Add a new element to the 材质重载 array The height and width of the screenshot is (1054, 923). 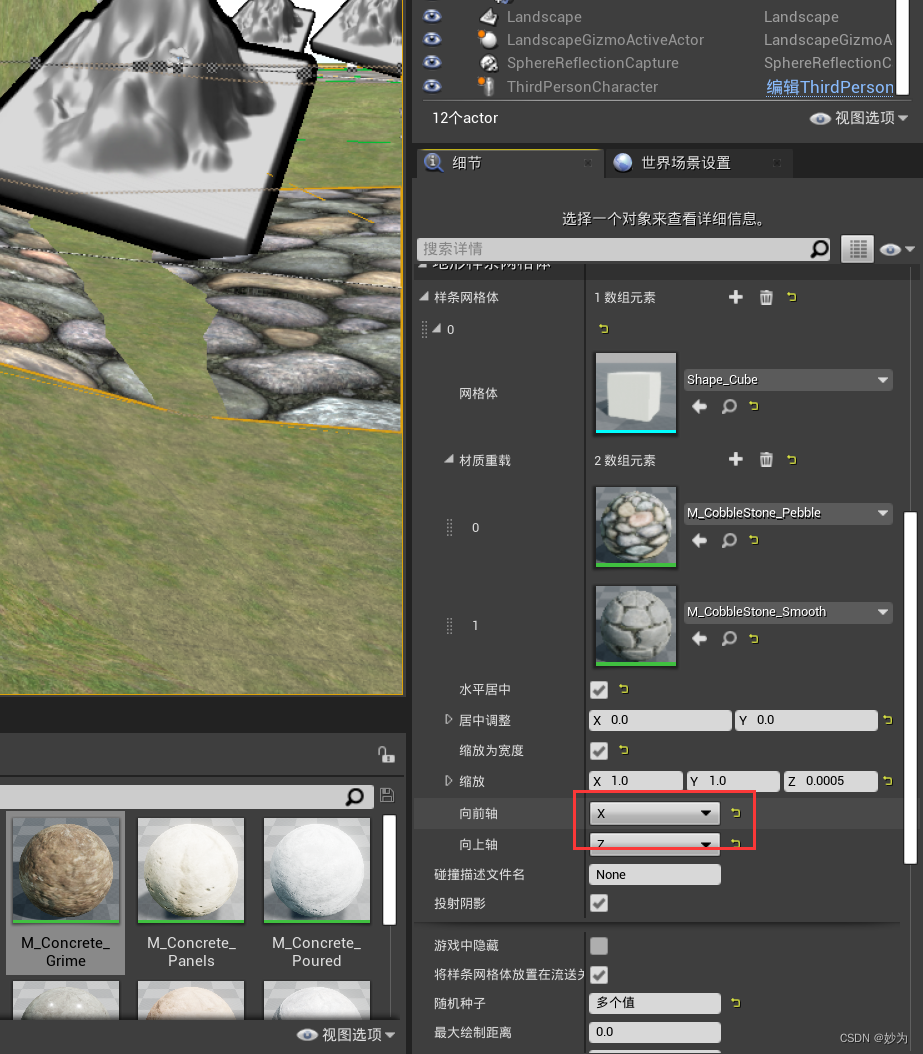pyautogui.click(x=736, y=459)
